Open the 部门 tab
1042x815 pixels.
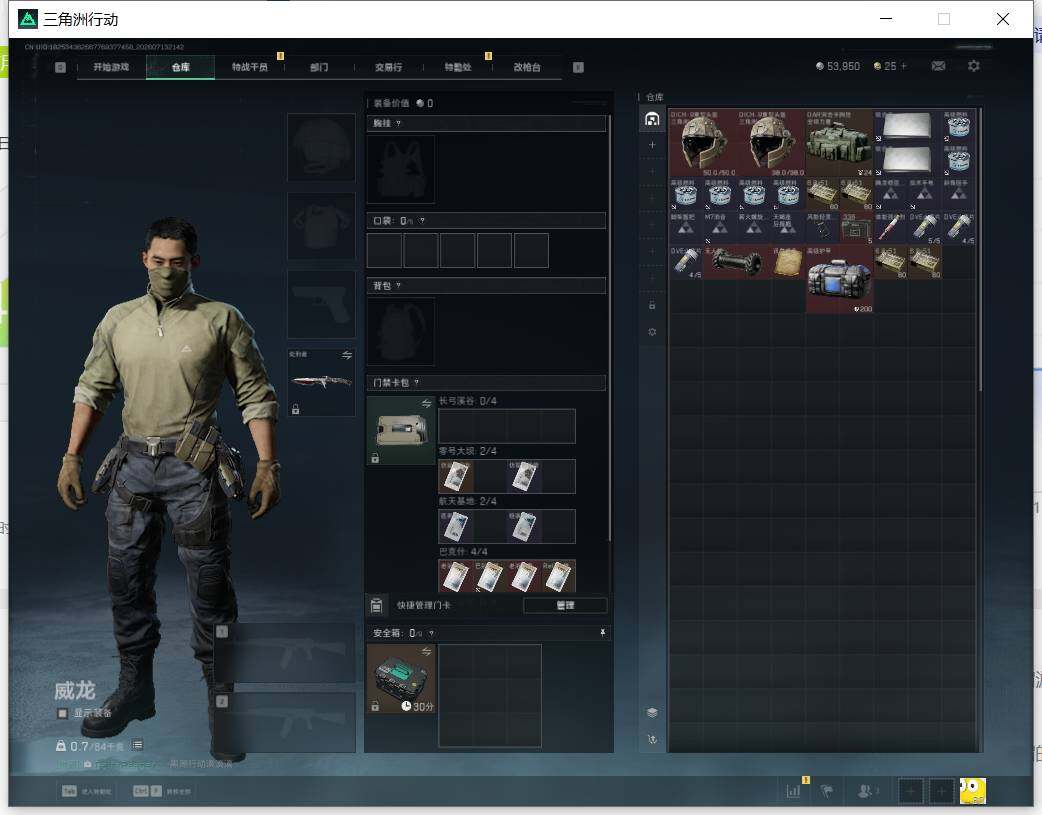tap(319, 67)
